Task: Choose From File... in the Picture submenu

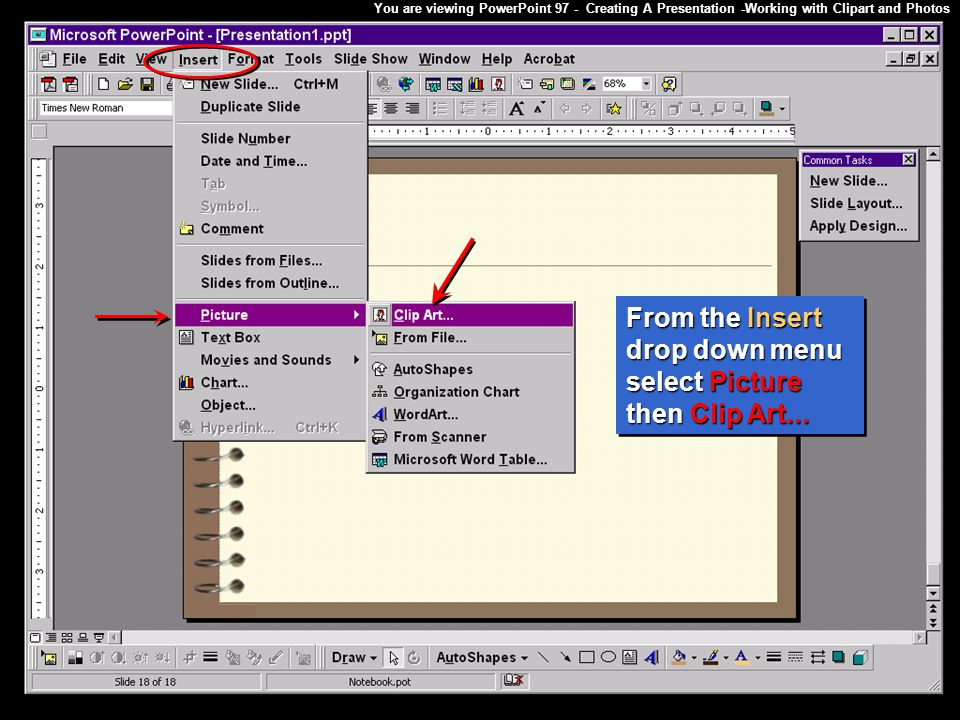Action: pos(470,337)
